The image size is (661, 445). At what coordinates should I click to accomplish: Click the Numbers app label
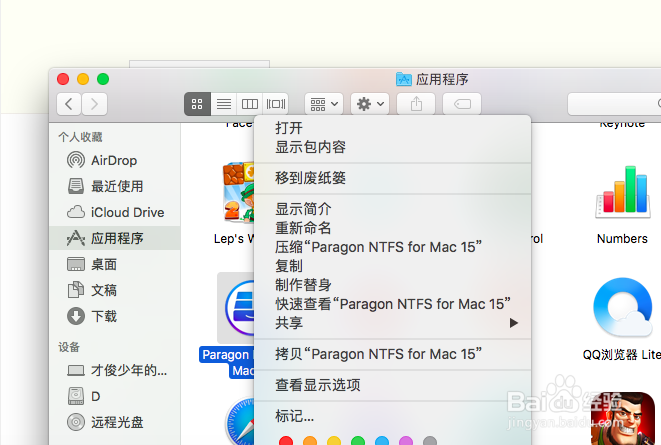(x=622, y=239)
